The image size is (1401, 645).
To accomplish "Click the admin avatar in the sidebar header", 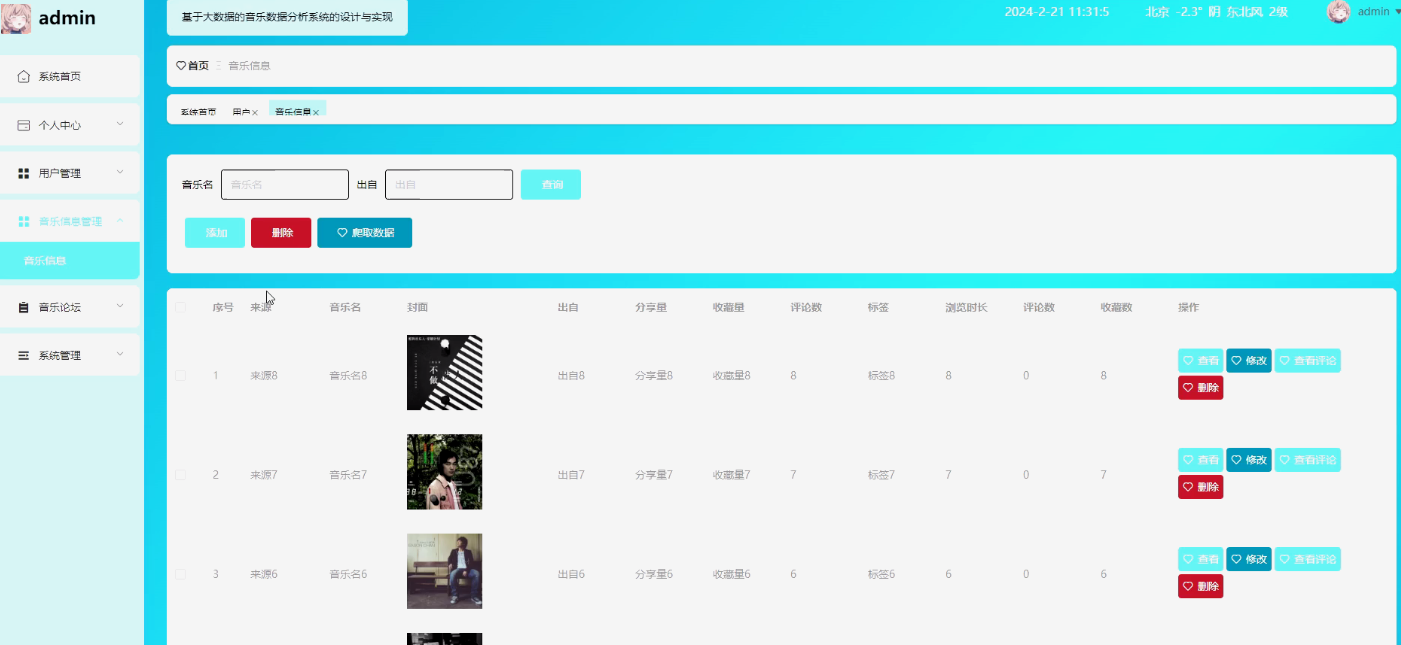I will pos(16,17).
